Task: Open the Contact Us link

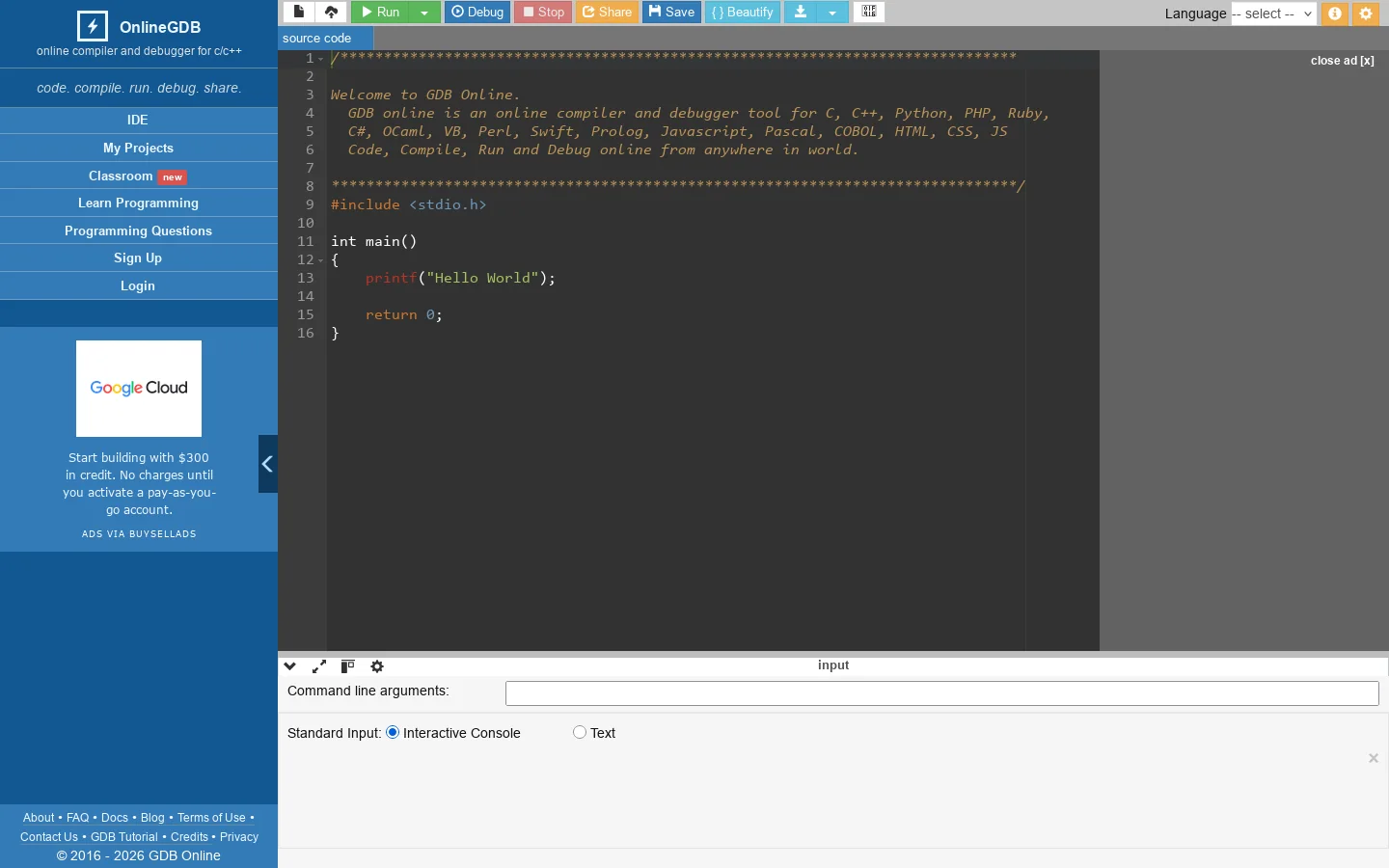Action: click(x=49, y=837)
